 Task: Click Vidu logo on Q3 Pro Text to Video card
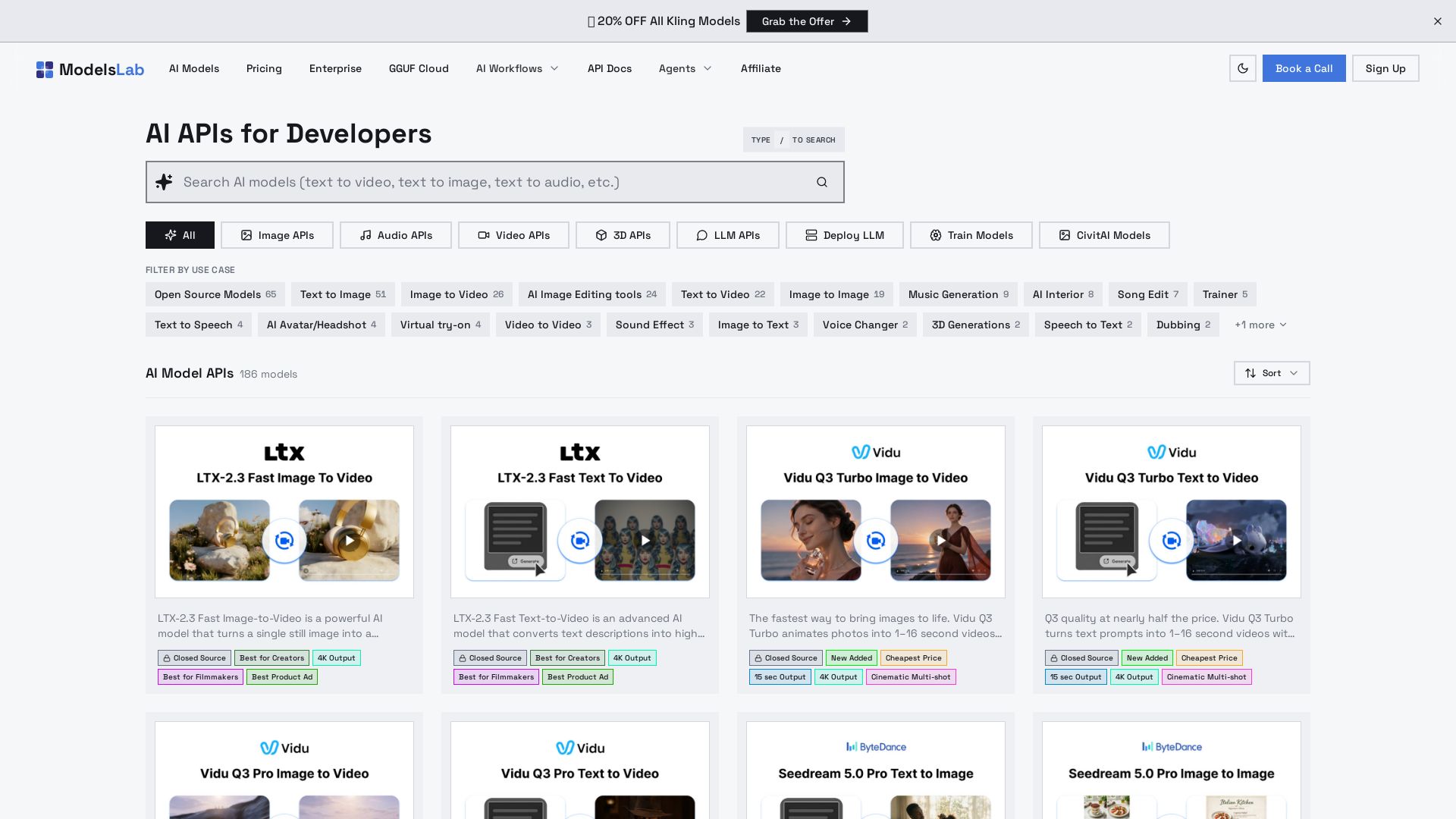[580, 748]
